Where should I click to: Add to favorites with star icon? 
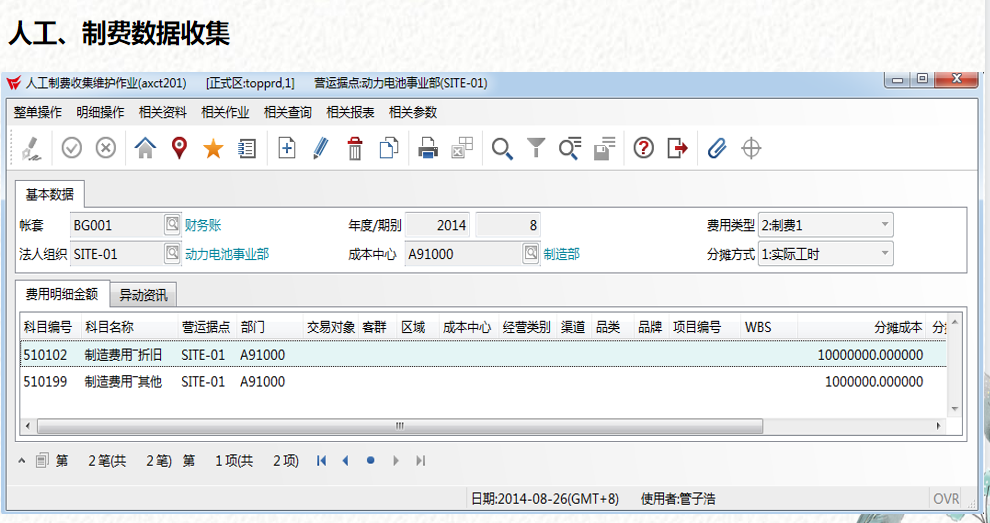(x=213, y=148)
